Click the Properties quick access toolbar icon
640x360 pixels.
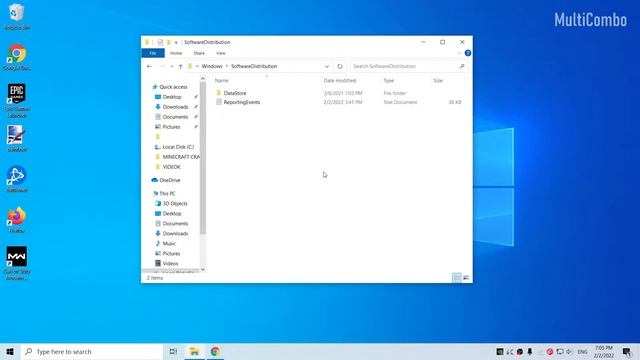160,42
